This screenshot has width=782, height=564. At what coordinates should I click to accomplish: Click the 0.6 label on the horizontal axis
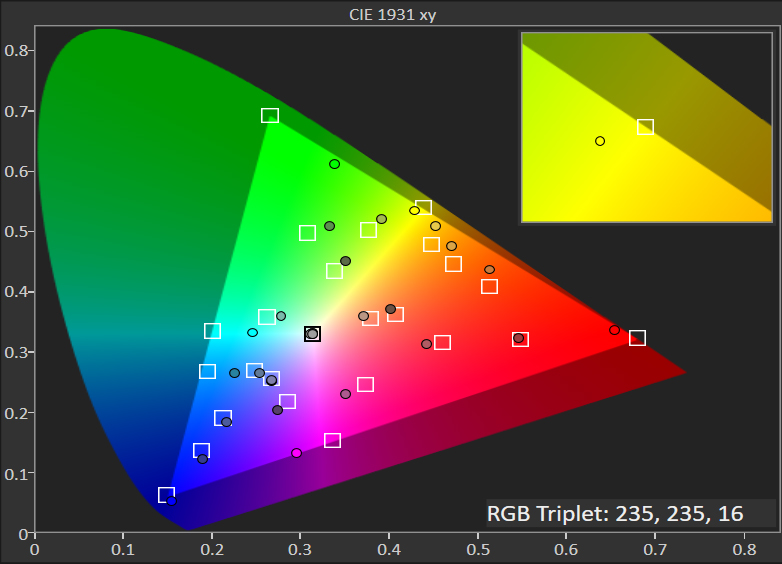(x=567, y=550)
